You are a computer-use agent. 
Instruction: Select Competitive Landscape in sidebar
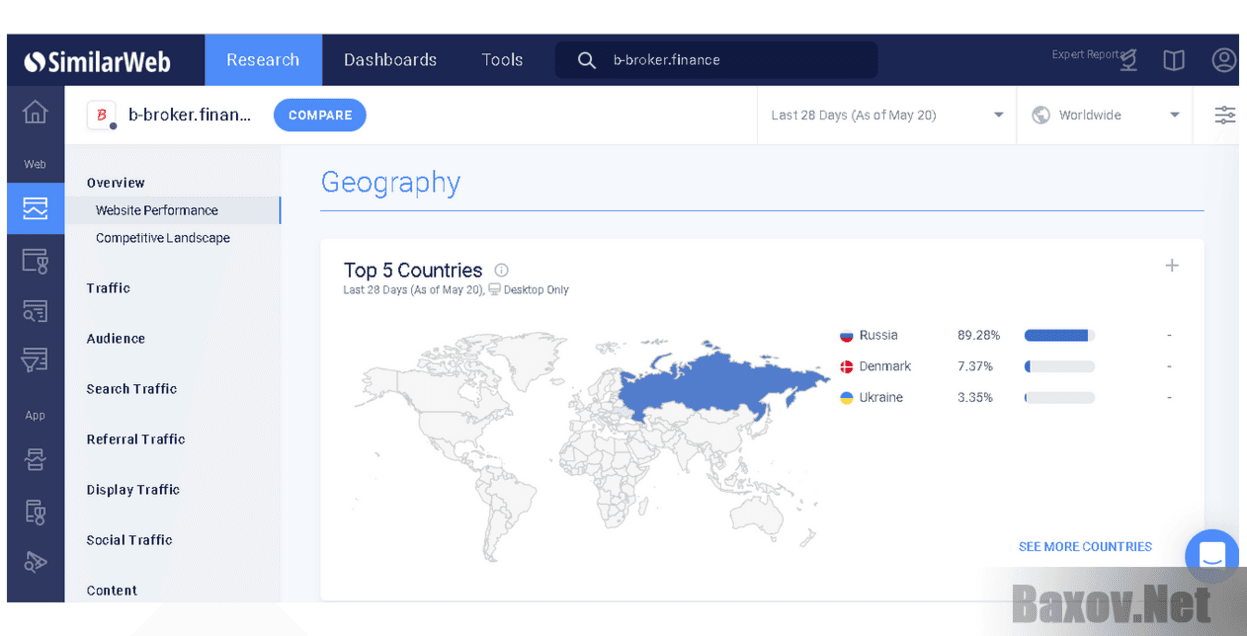(163, 238)
